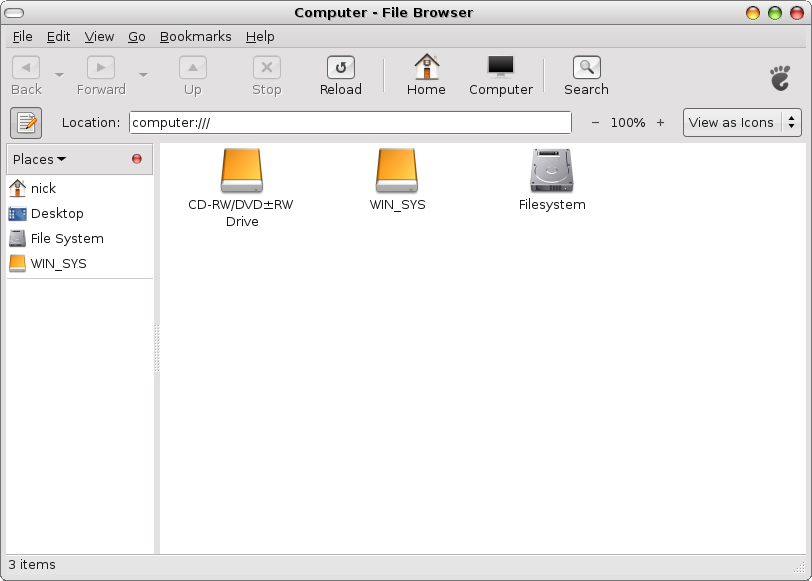Click the Forward arrow toolbar icon
This screenshot has height=581, width=812.
coord(101,68)
